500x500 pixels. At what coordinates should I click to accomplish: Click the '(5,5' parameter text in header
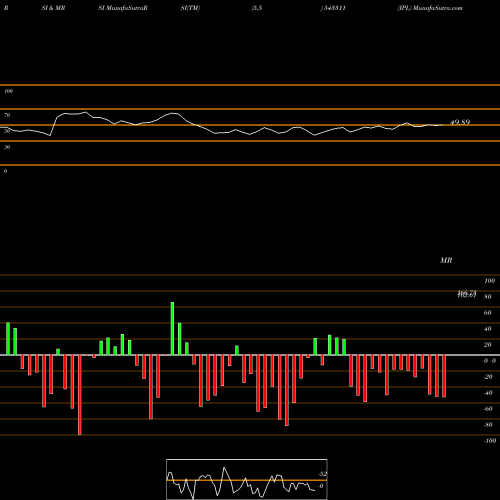point(257,8)
